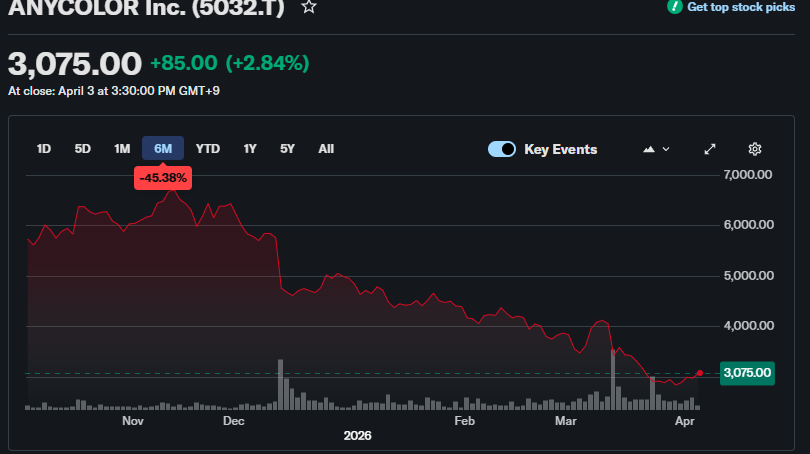Click the tall mid-March volume bar
The image size is (810, 454).
(613, 380)
